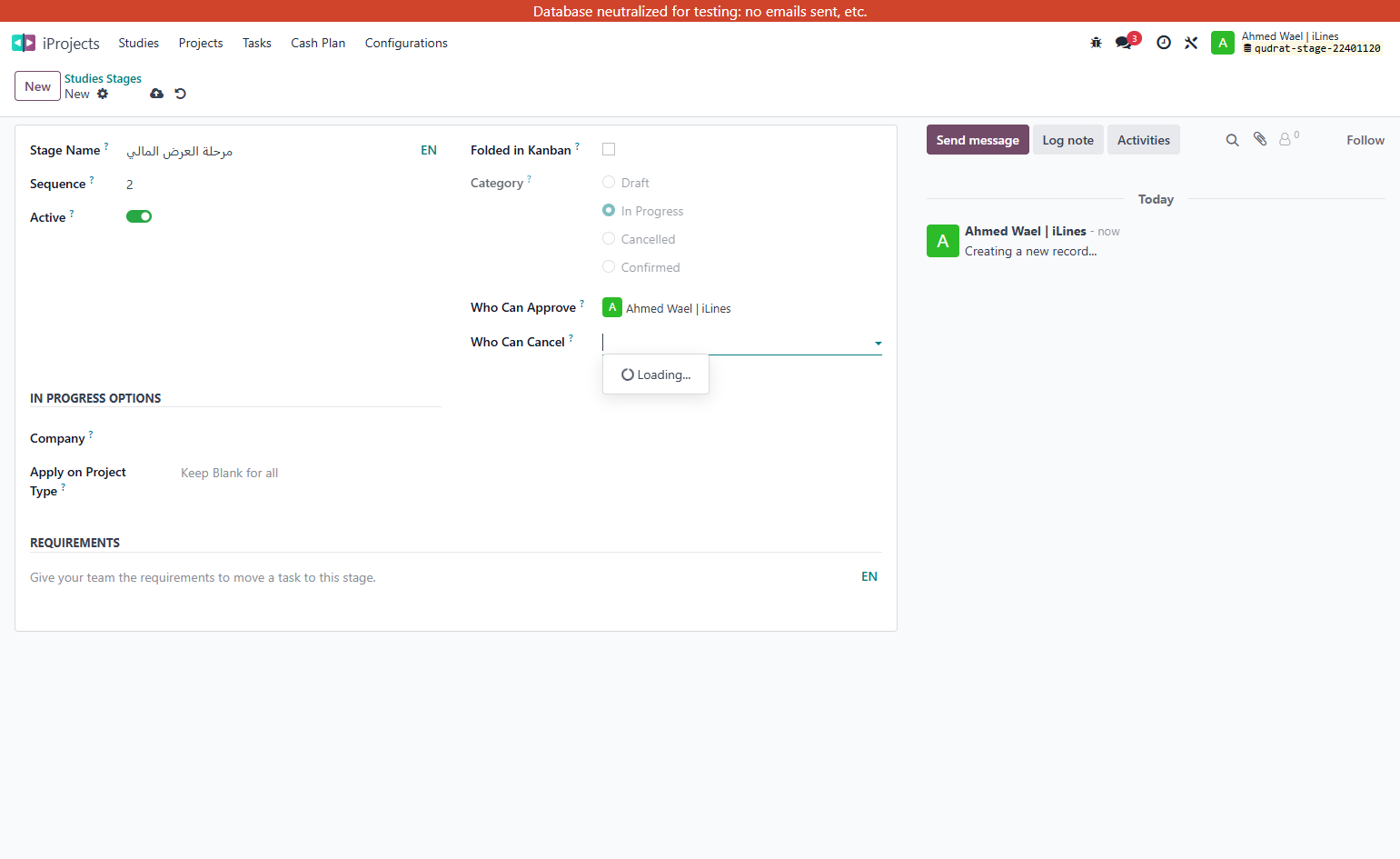
Task: Click the Log note button
Action: [1068, 140]
